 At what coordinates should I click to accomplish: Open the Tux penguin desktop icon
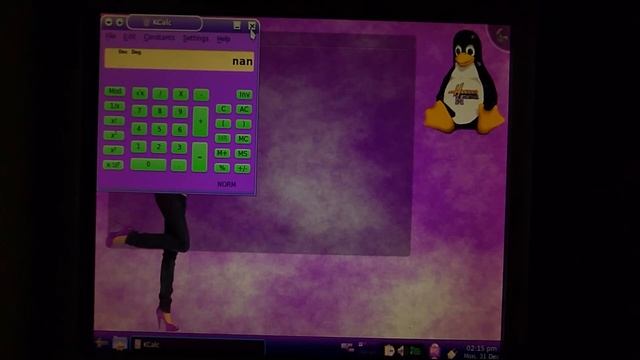464,82
